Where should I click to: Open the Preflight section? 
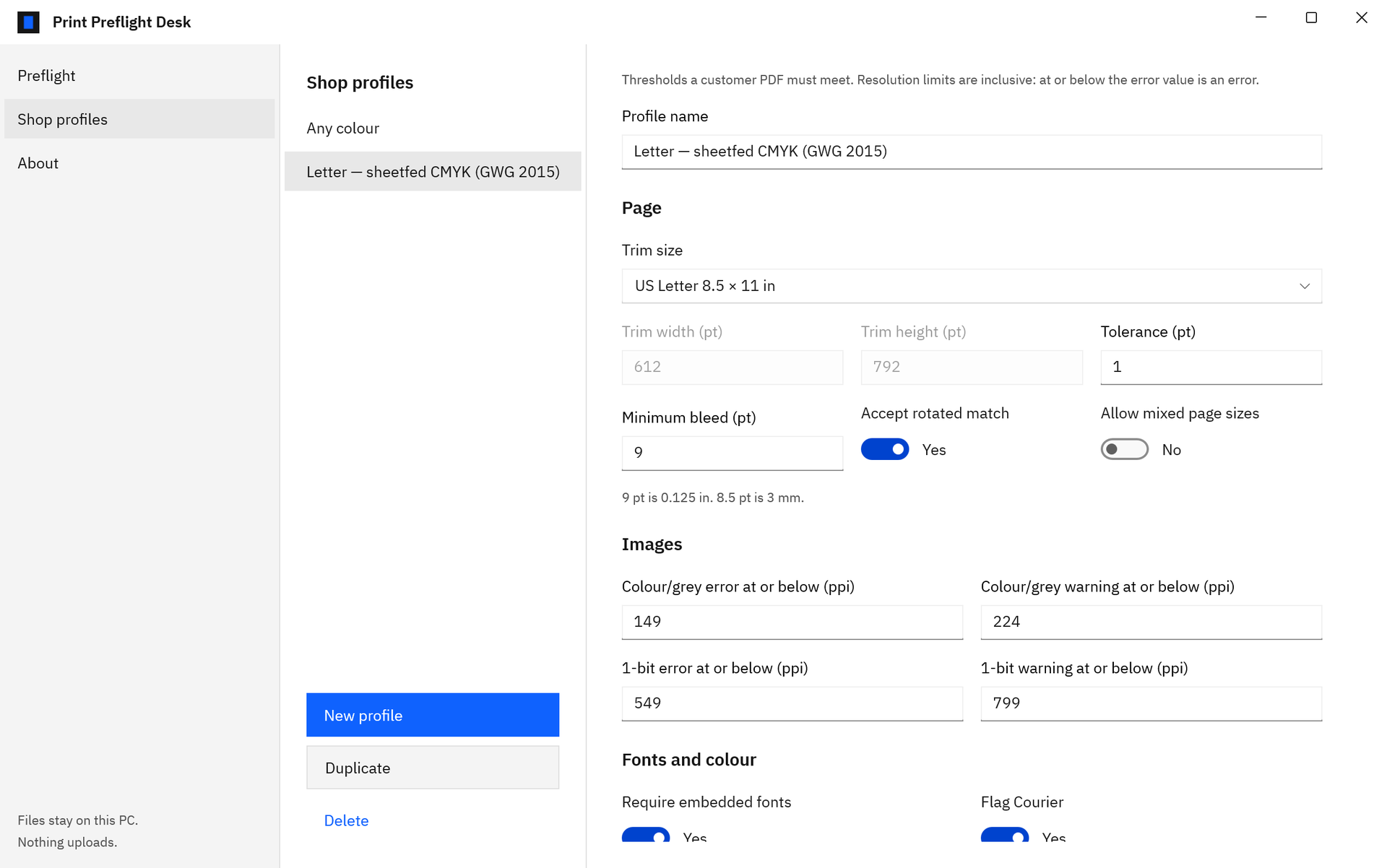pos(139,76)
